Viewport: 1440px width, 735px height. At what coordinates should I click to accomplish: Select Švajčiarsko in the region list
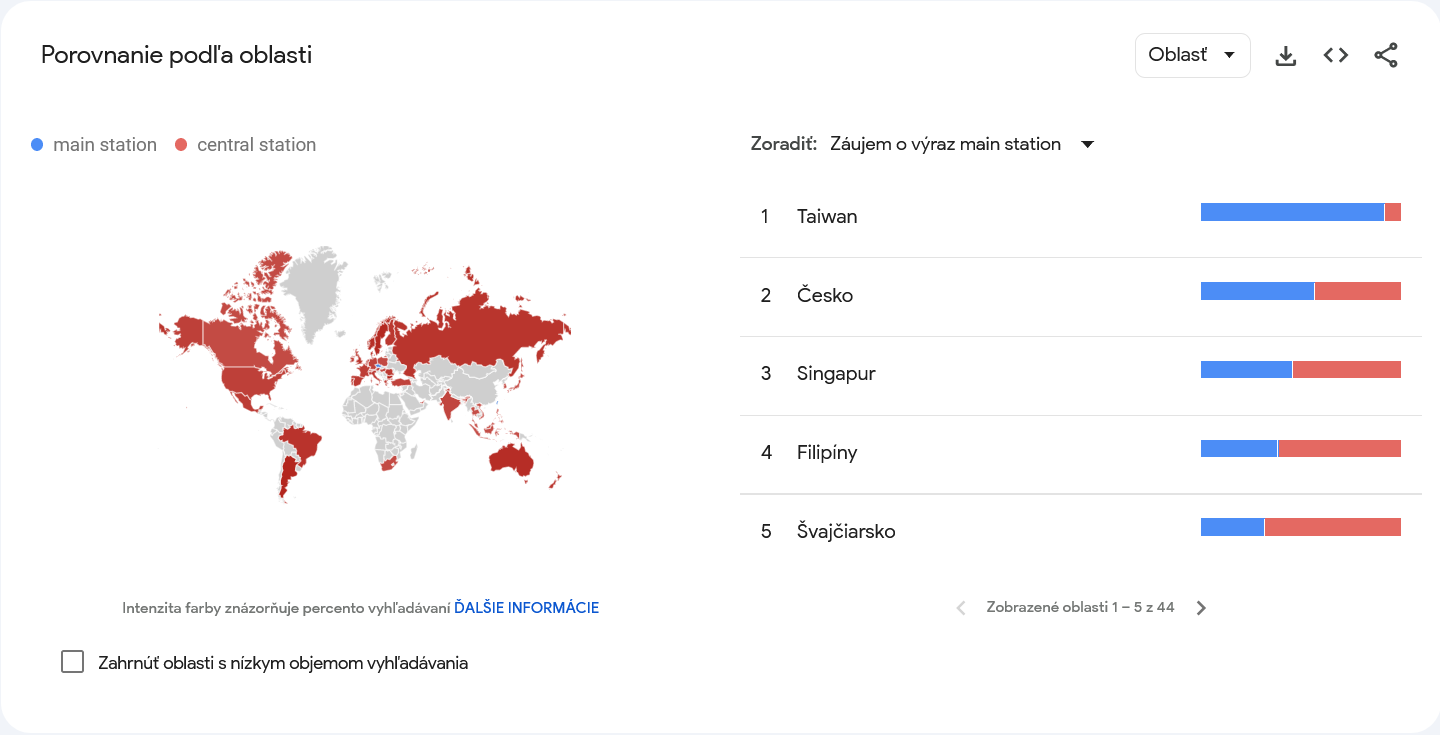click(846, 532)
